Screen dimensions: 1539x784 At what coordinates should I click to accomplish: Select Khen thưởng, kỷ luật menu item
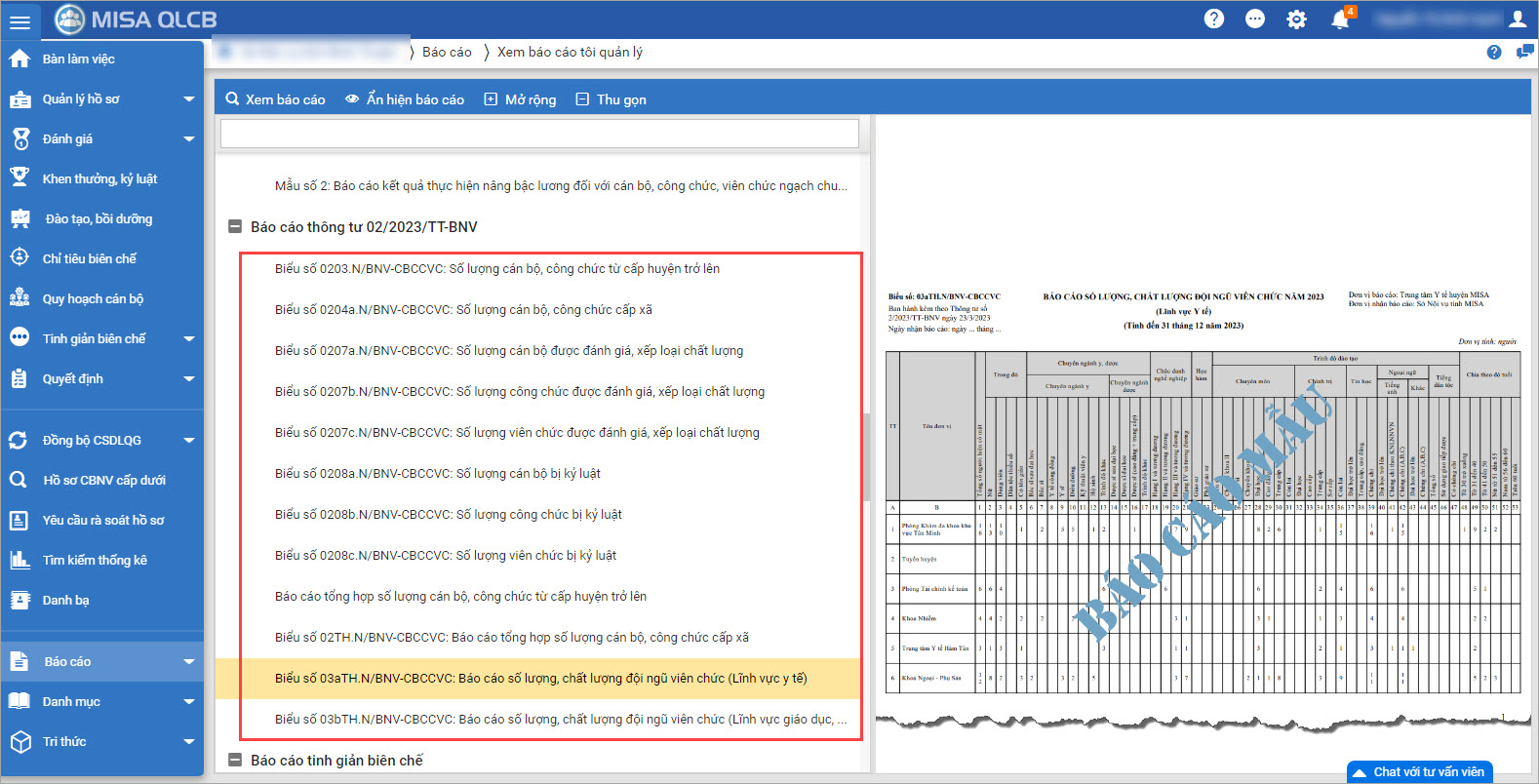(x=99, y=178)
